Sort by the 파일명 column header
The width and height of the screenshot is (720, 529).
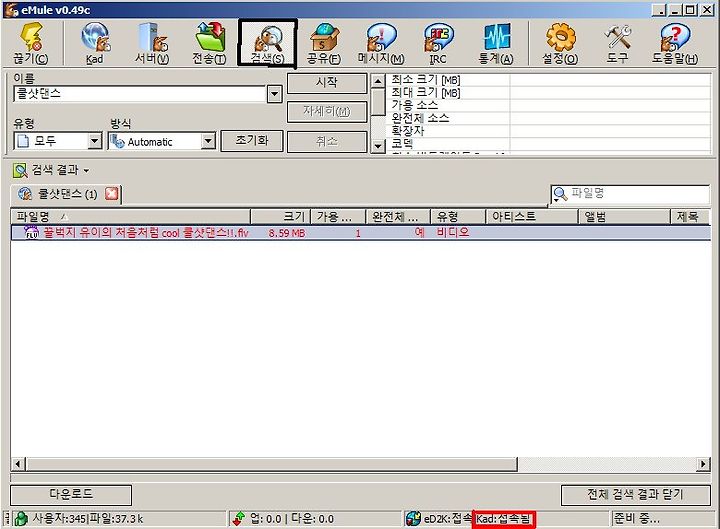(x=130, y=216)
